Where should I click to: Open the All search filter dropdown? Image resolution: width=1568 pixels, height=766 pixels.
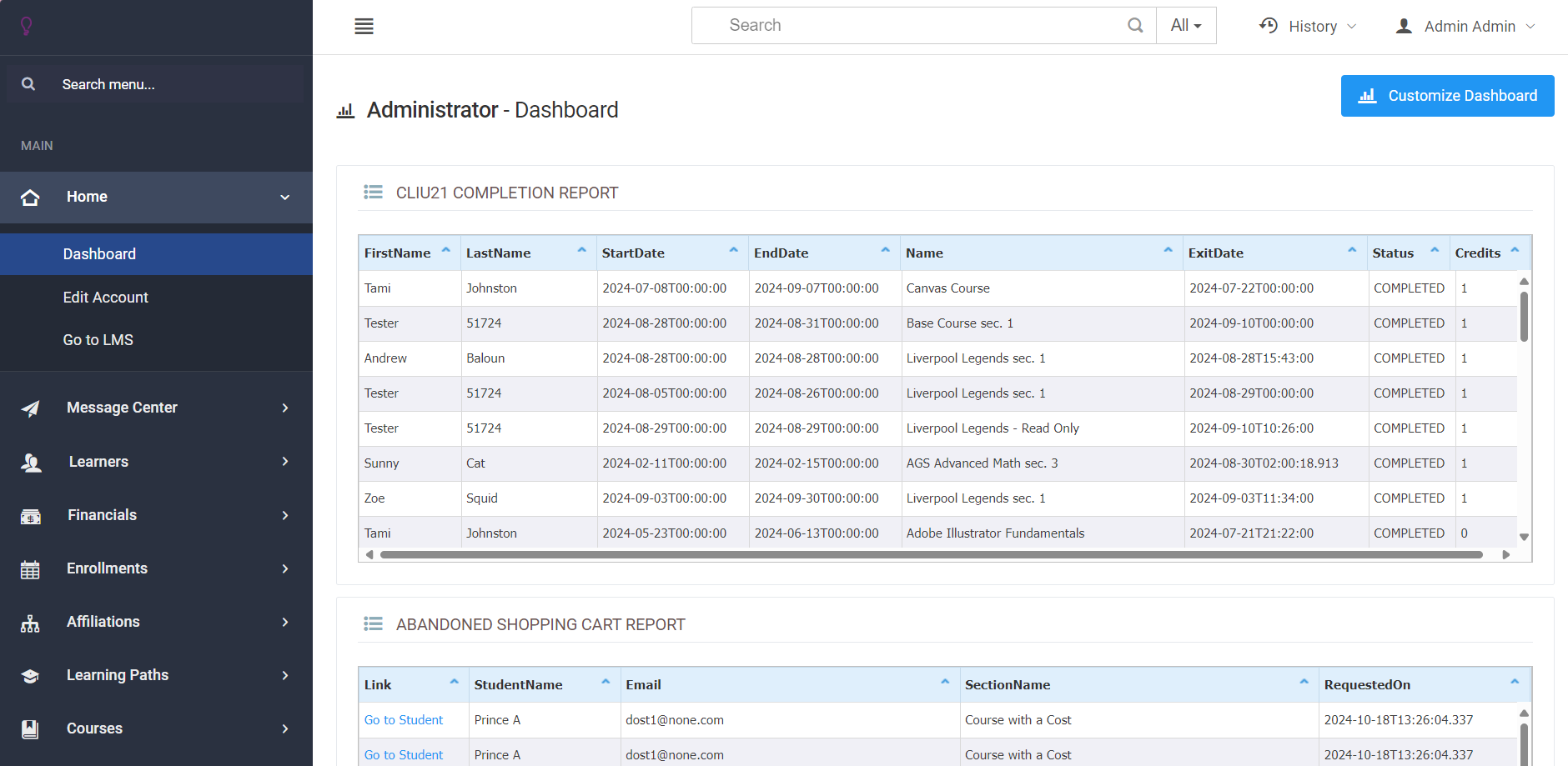pyautogui.click(x=1185, y=25)
